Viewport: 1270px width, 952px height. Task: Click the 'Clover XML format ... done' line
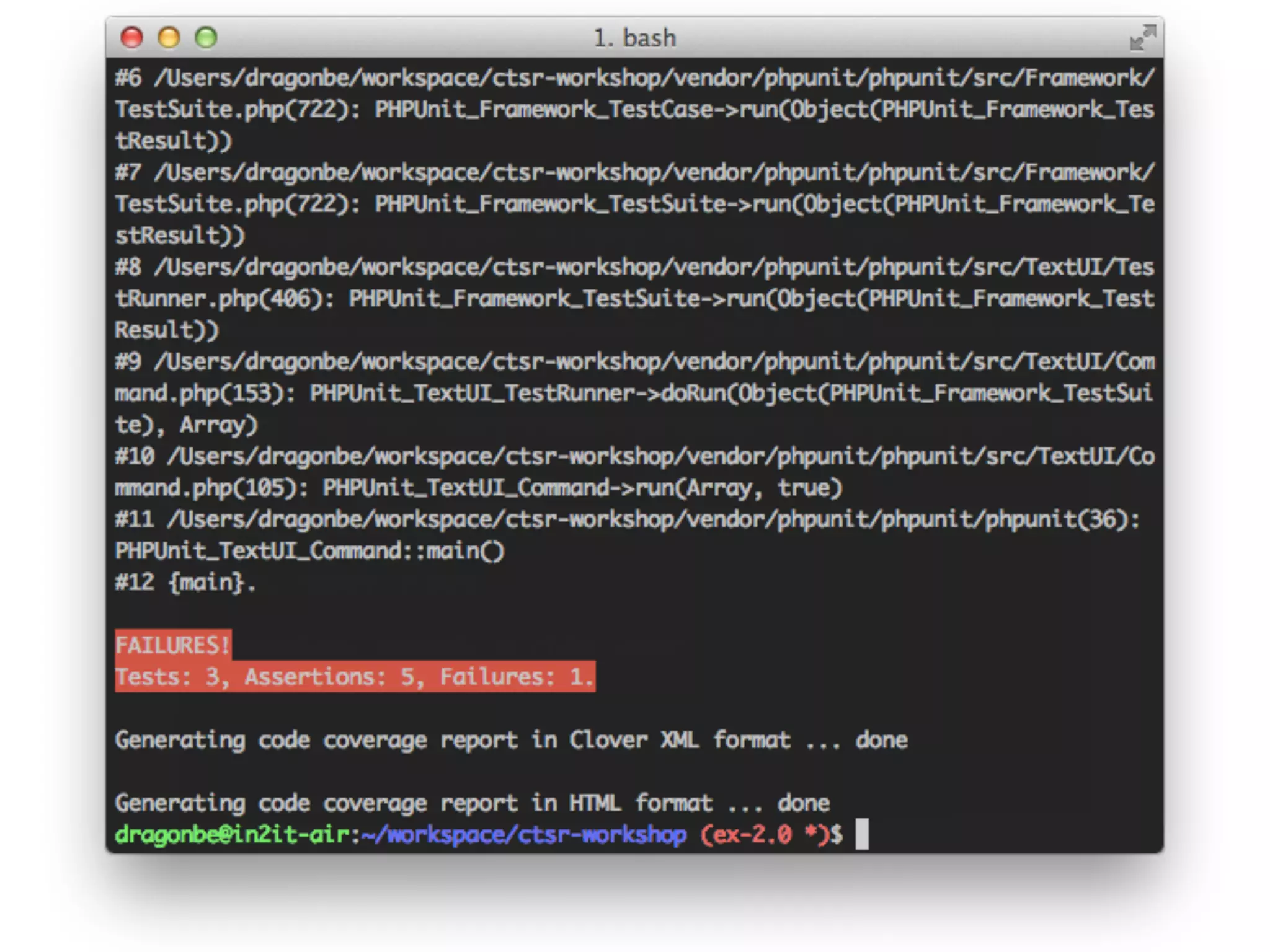pos(737,740)
